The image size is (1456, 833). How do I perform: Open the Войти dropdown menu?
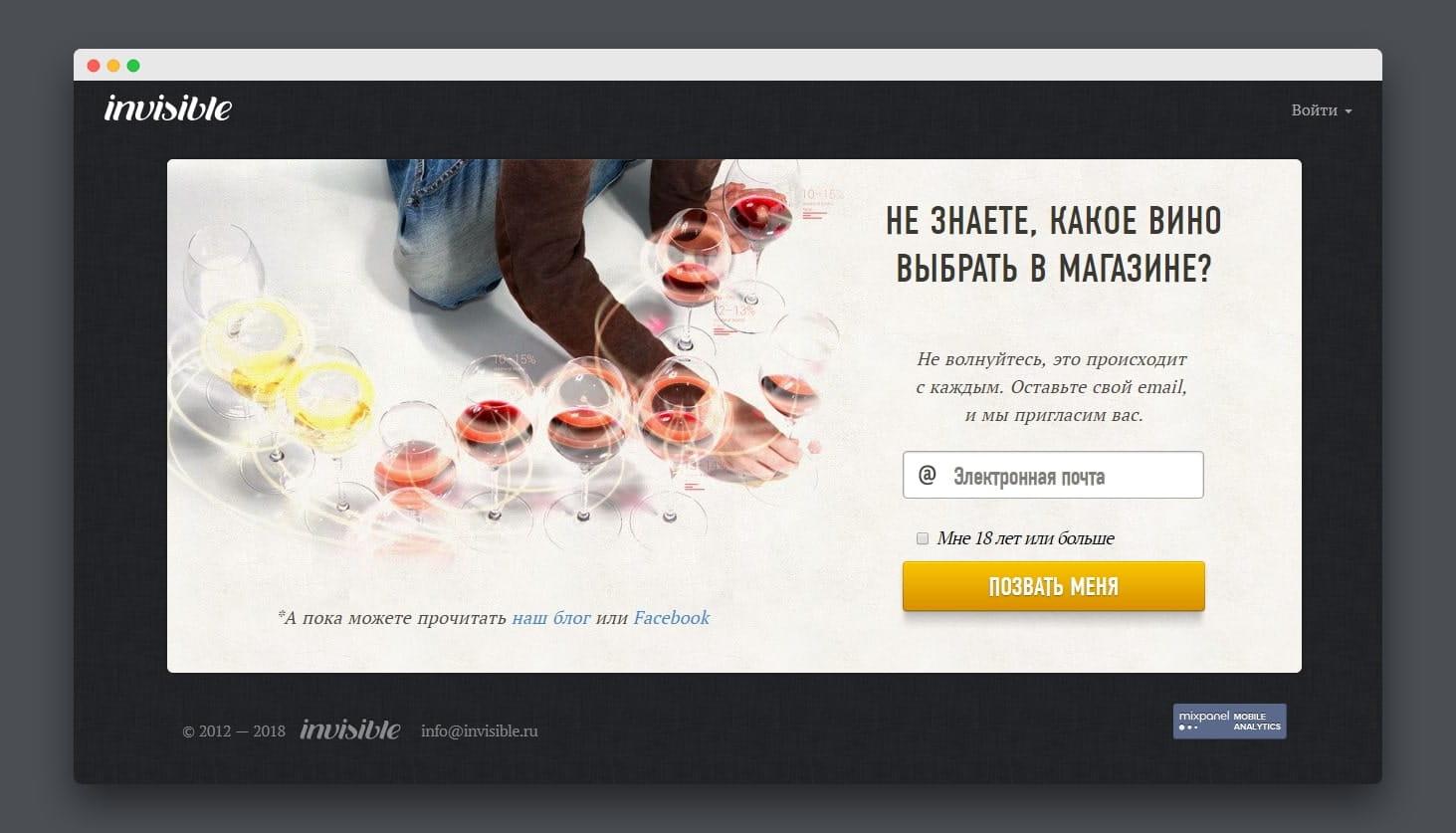[1321, 110]
